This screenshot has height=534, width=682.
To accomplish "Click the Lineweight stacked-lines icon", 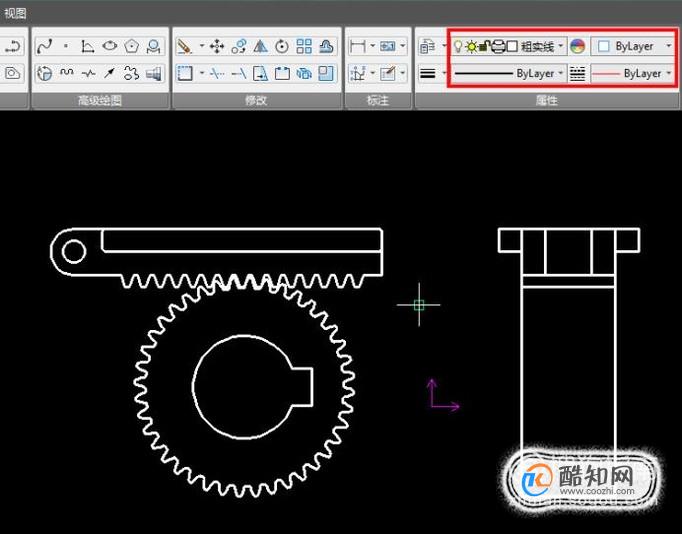I will point(428,73).
